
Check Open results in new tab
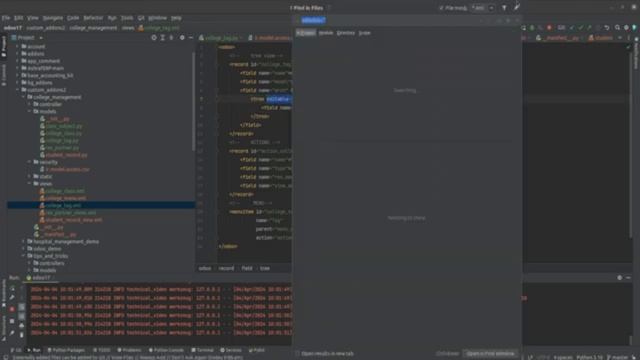coord(298,353)
